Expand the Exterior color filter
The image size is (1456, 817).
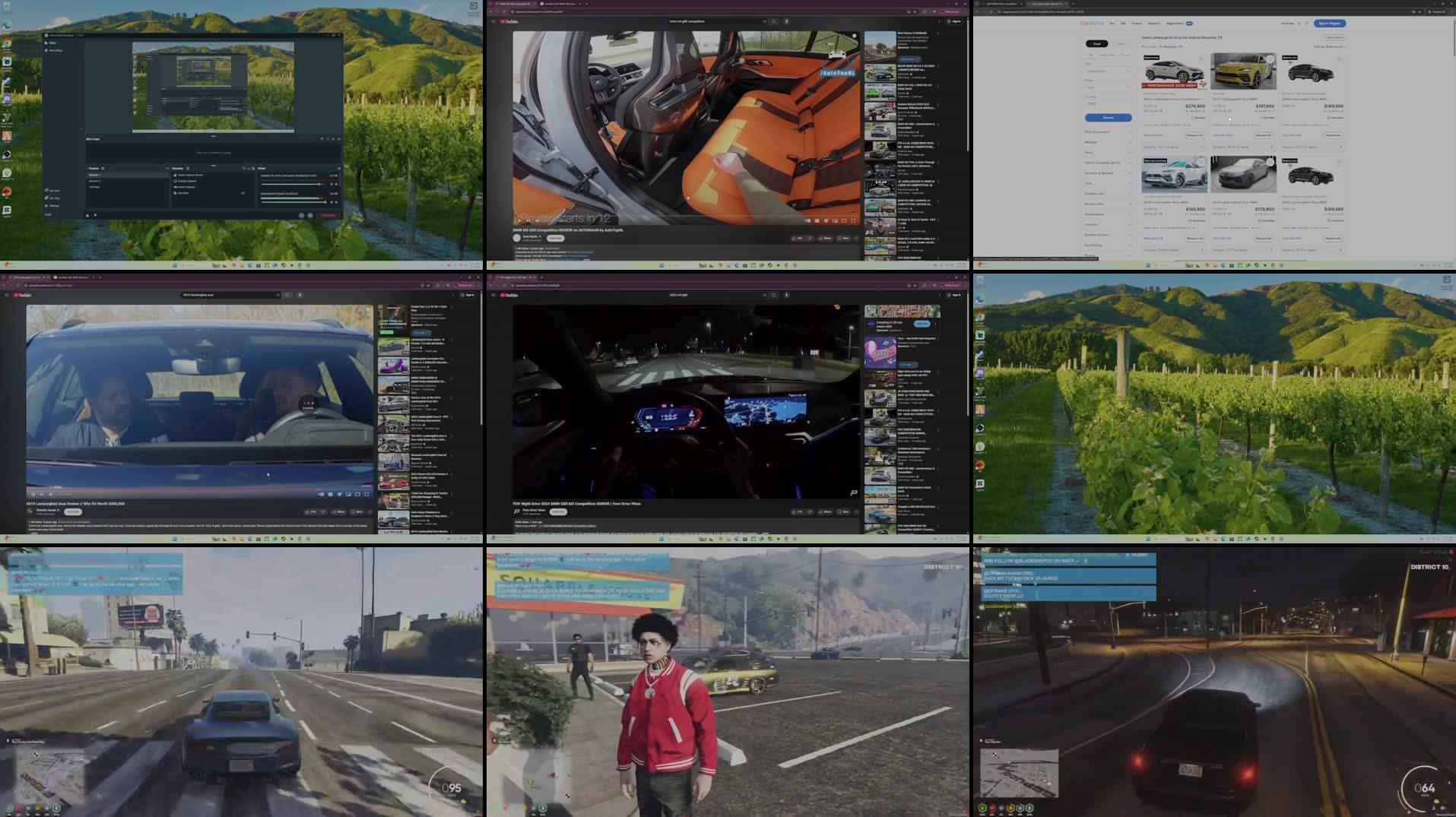point(1108,194)
